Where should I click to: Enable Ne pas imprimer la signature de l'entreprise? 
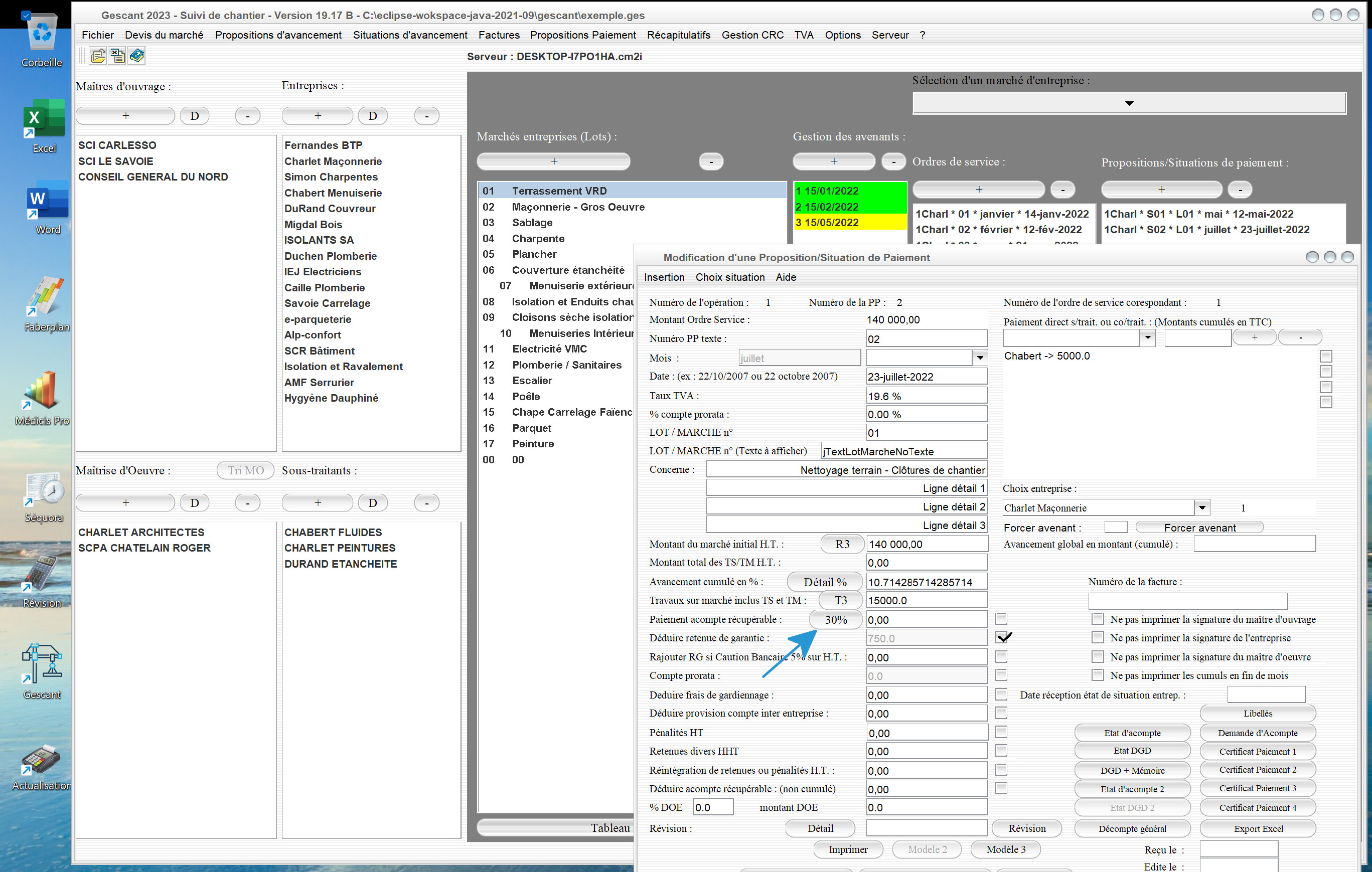[x=1097, y=637]
